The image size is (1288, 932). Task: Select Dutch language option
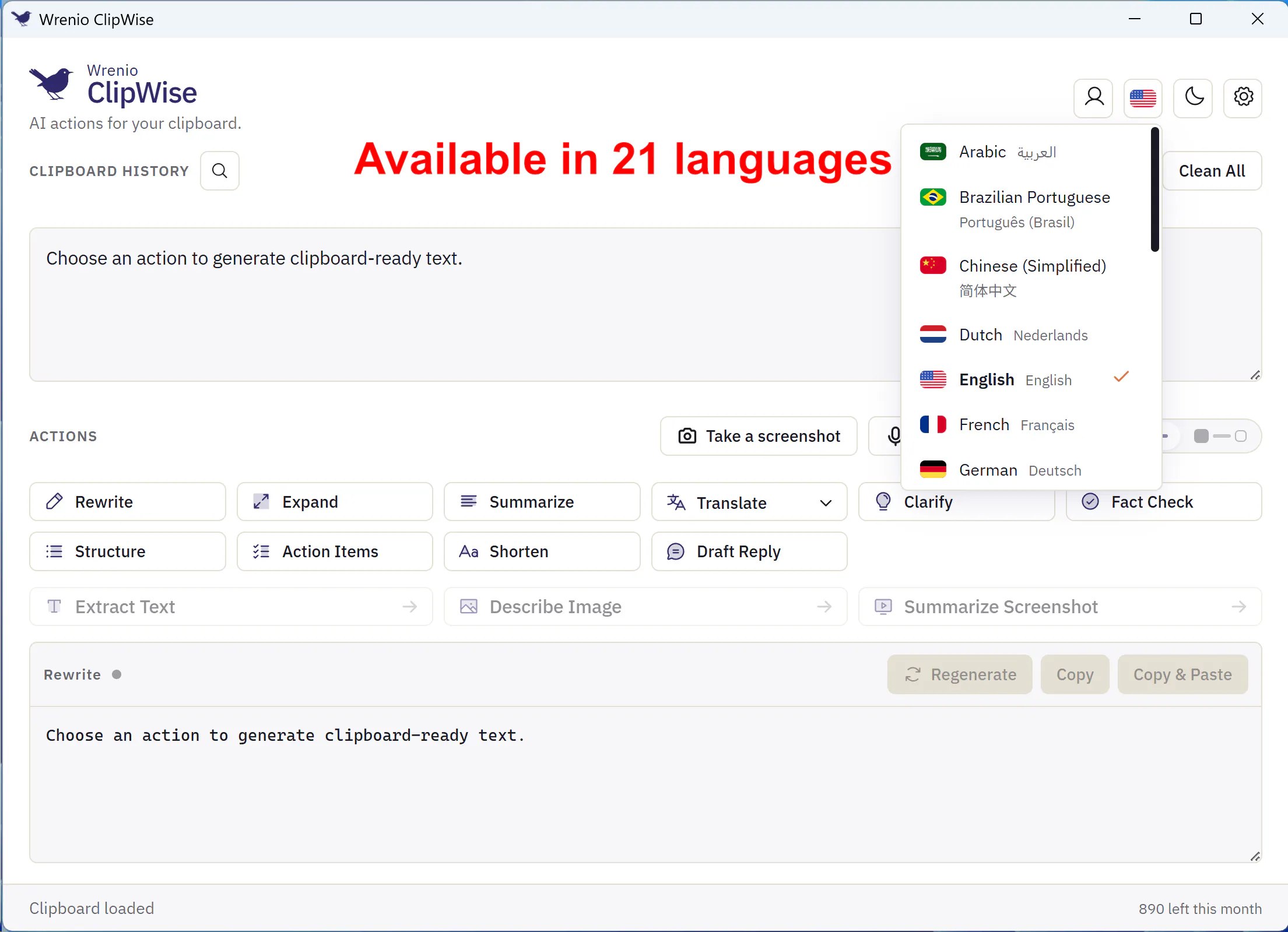tap(1026, 335)
